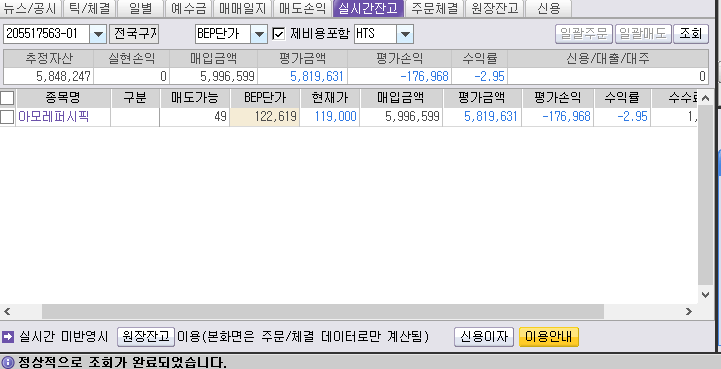The height and width of the screenshot is (369, 721).
Task: Click the horizontal scrollbar thumb
Action: (x=323, y=311)
